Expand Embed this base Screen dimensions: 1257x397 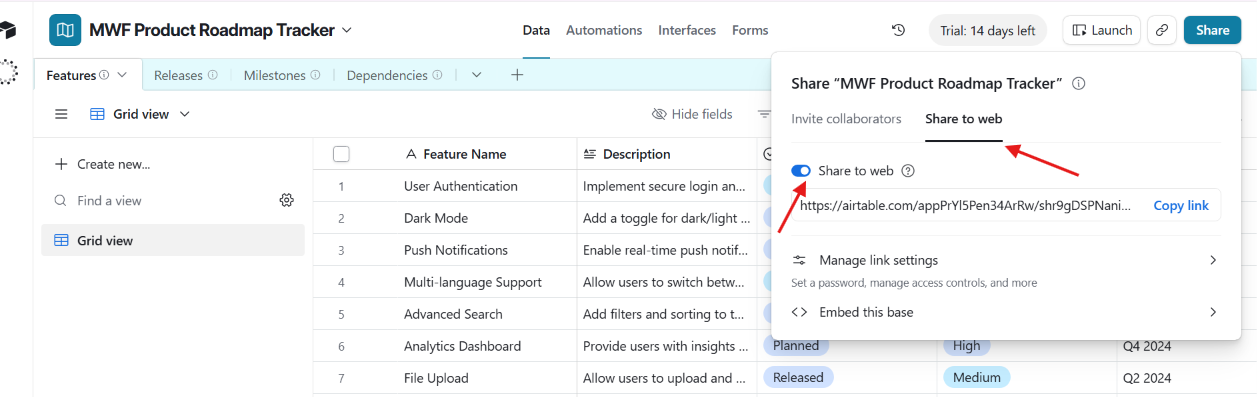tap(1005, 312)
